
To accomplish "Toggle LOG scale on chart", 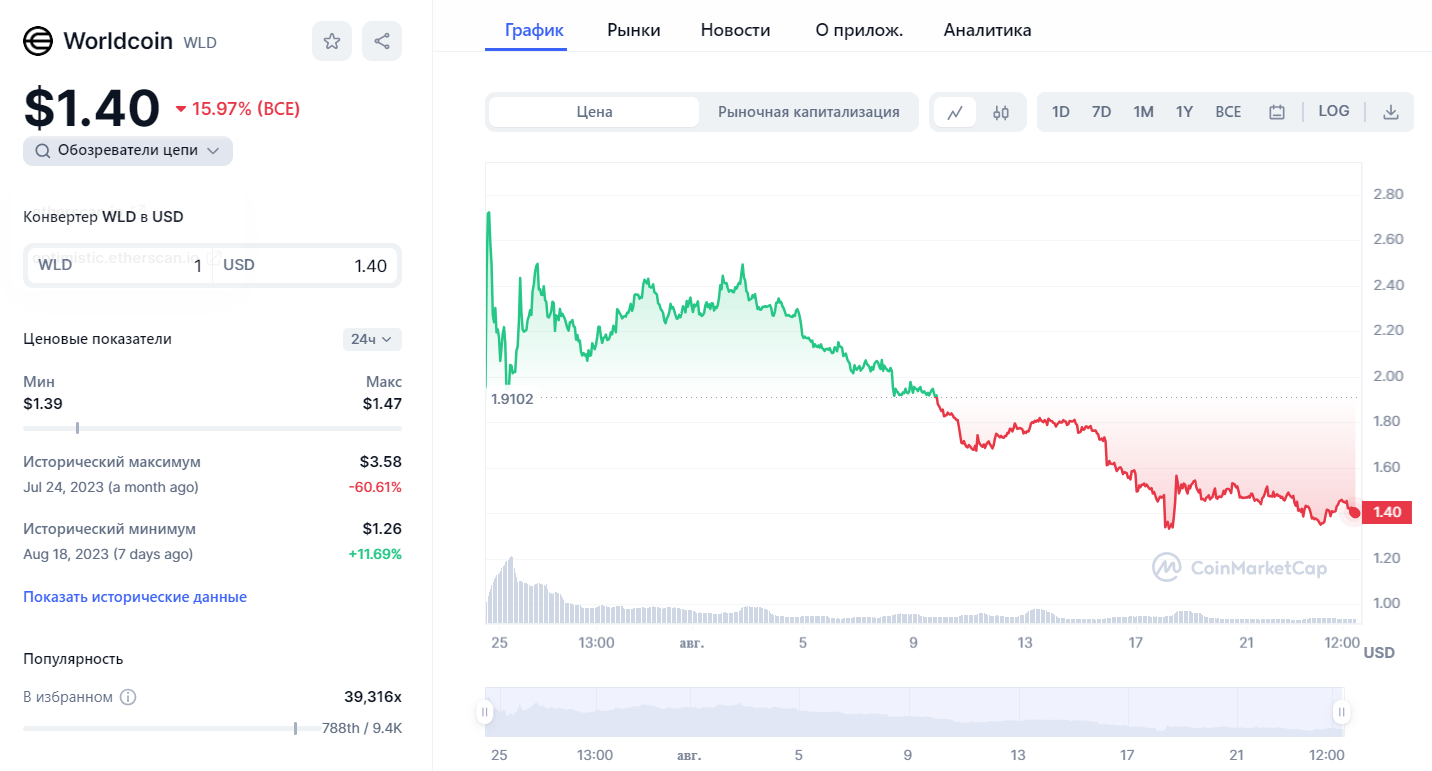I will coord(1334,111).
